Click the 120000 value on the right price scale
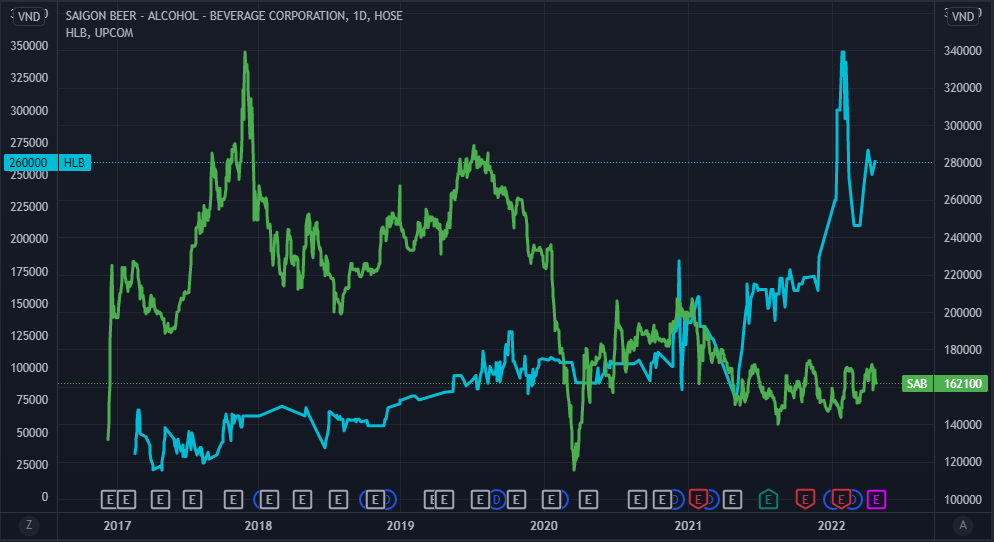994x542 pixels. pyautogui.click(x=962, y=462)
